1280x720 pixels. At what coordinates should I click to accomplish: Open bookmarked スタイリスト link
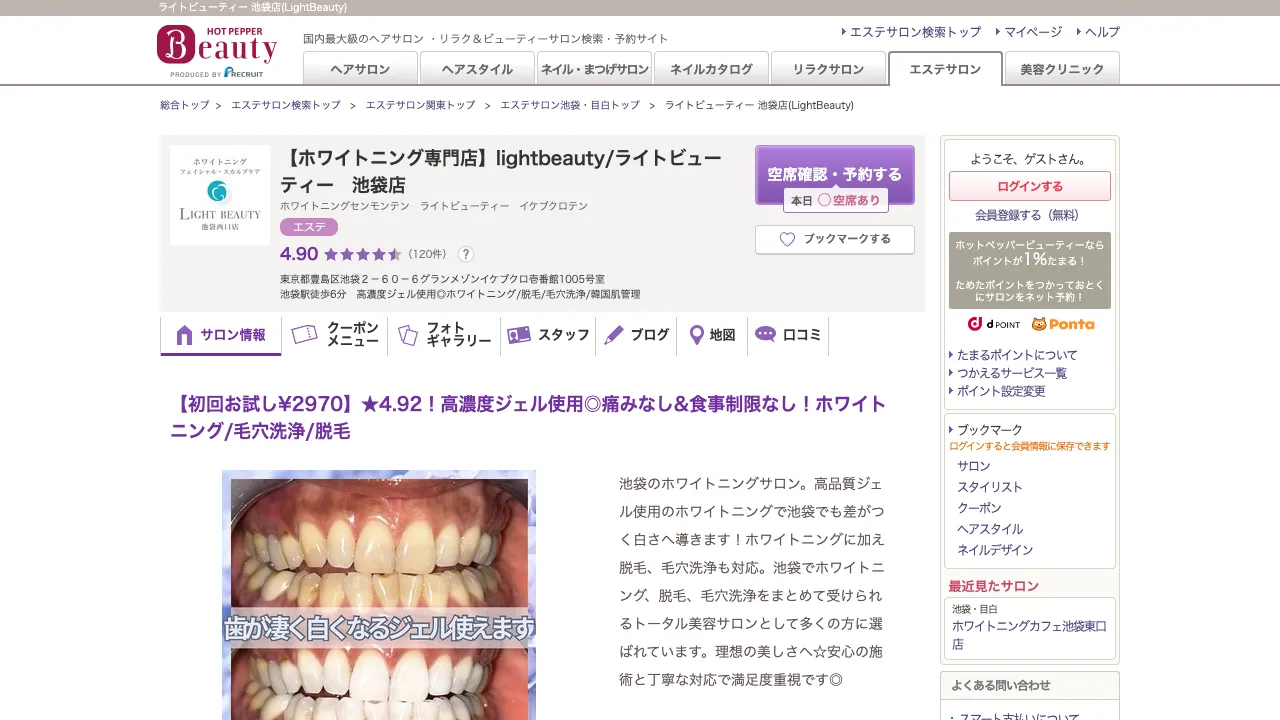(x=990, y=487)
